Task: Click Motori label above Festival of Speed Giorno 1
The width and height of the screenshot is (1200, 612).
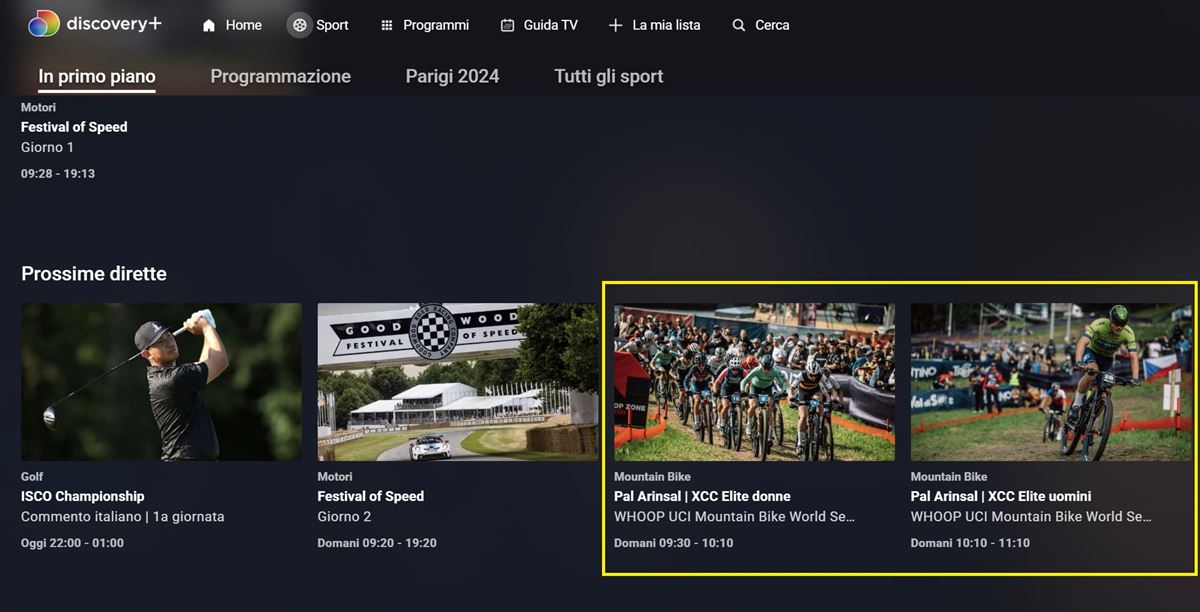Action: [x=38, y=107]
